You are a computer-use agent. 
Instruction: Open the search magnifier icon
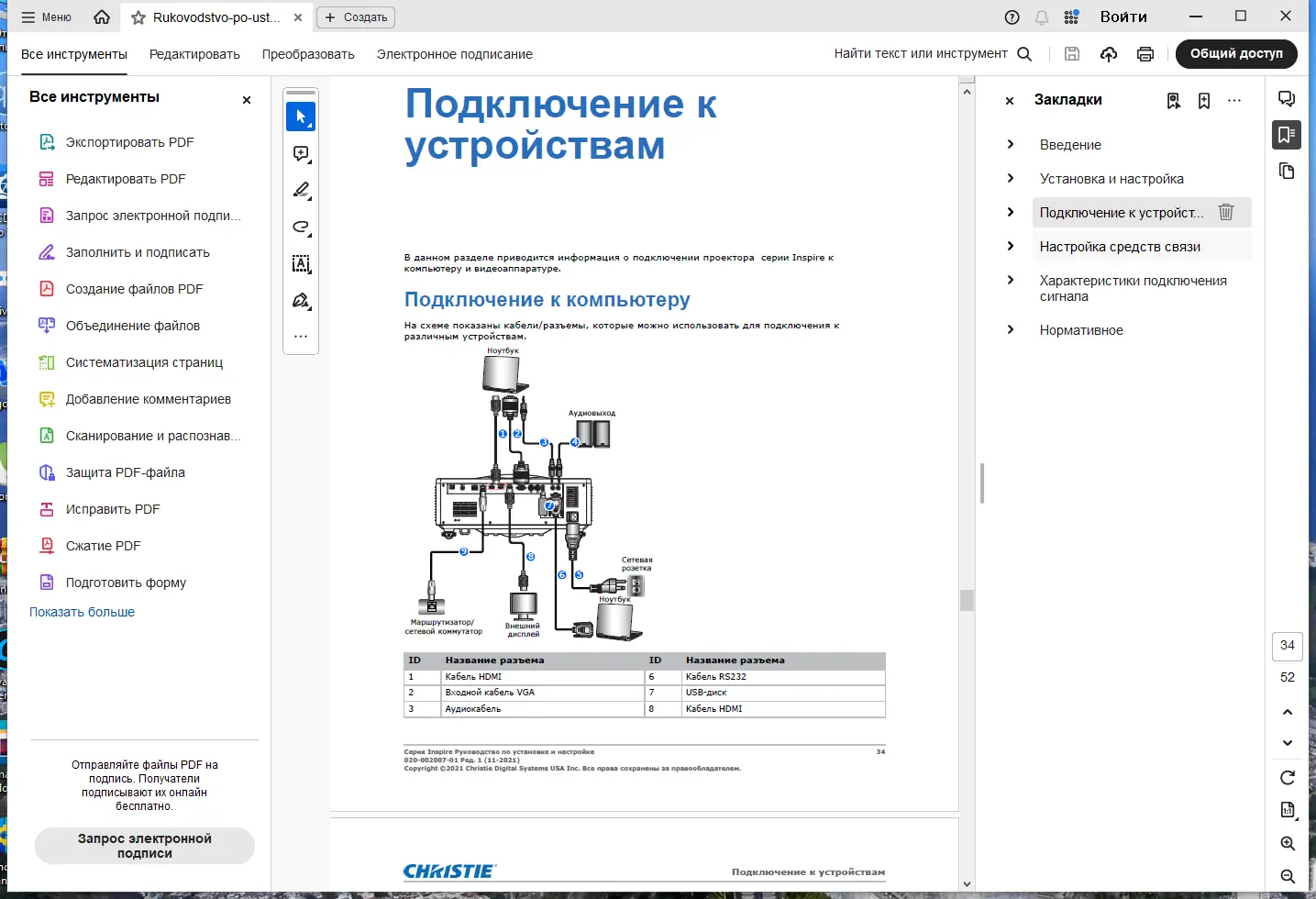tap(1024, 54)
